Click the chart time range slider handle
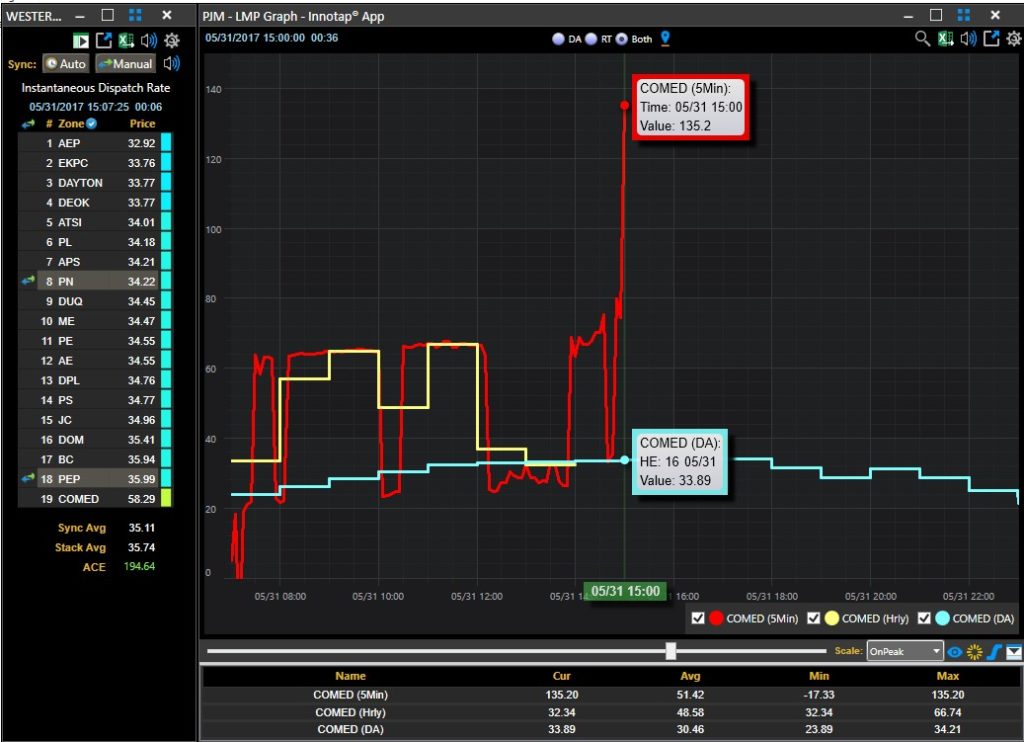Image resolution: width=1024 pixels, height=742 pixels. coord(671,651)
